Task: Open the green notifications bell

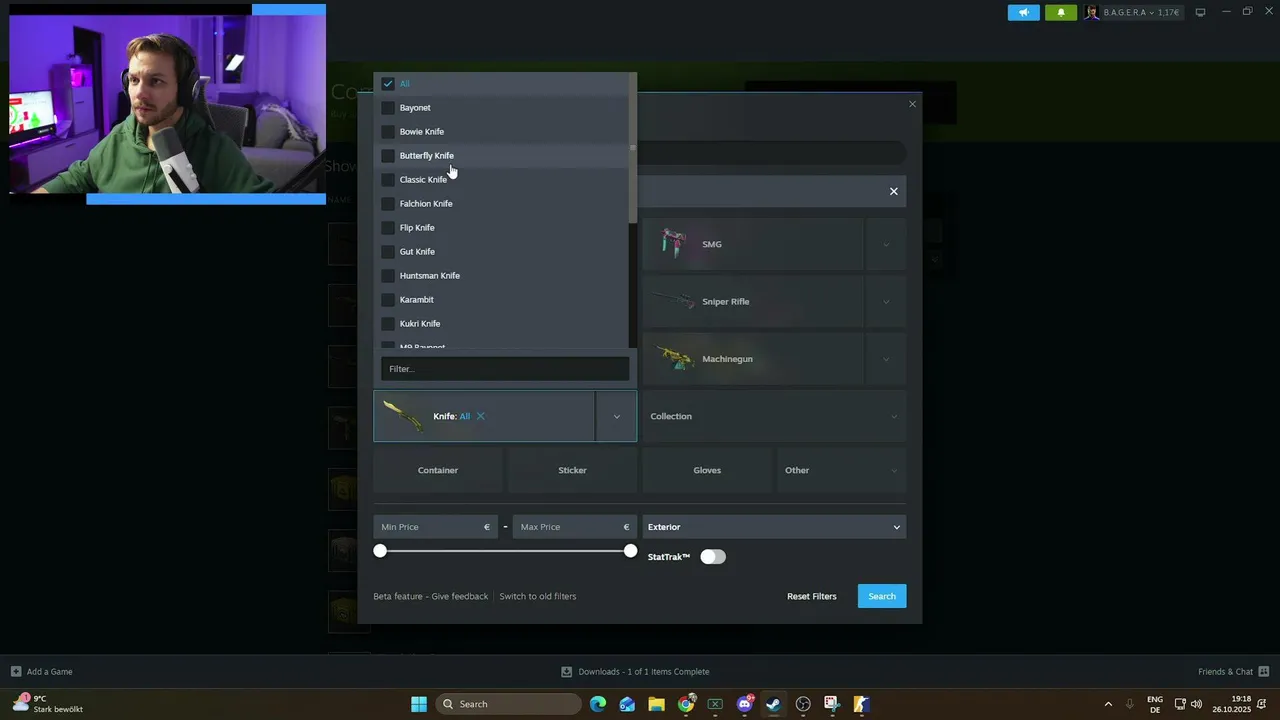Action: click(x=1061, y=13)
